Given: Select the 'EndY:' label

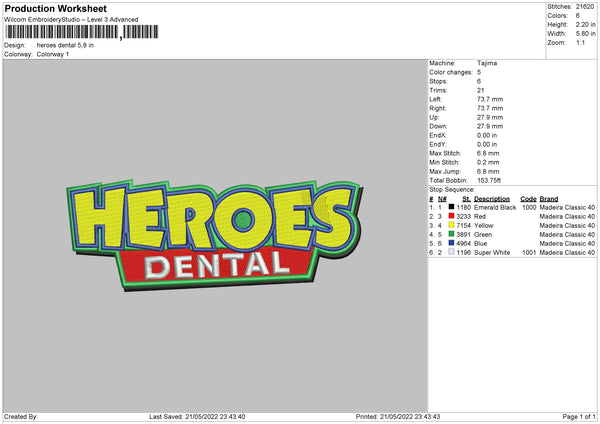Looking at the screenshot, I should pos(438,144).
